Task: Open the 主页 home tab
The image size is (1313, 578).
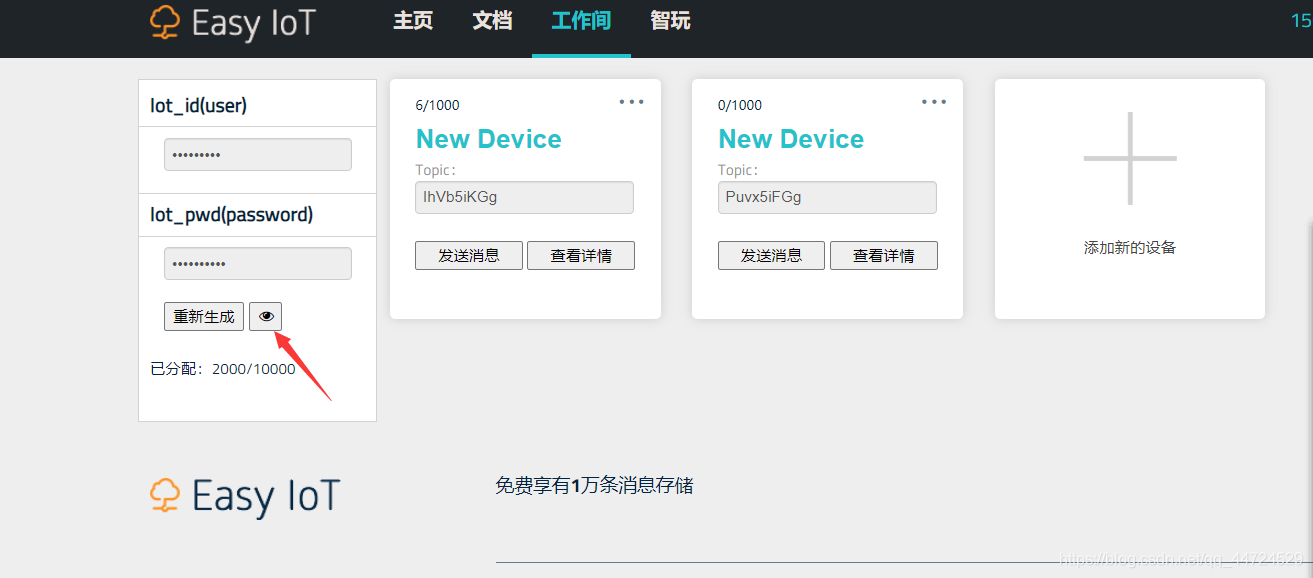Action: pyautogui.click(x=413, y=21)
